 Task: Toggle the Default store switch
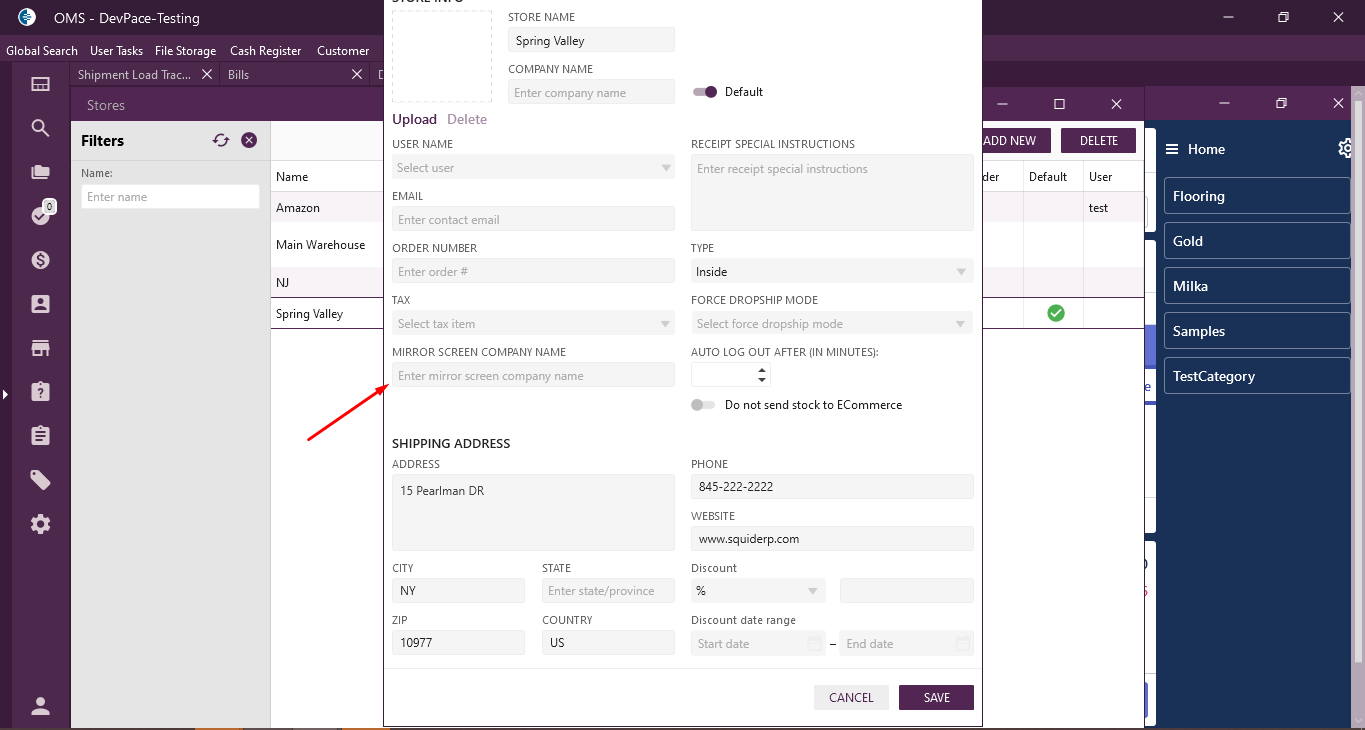705,92
